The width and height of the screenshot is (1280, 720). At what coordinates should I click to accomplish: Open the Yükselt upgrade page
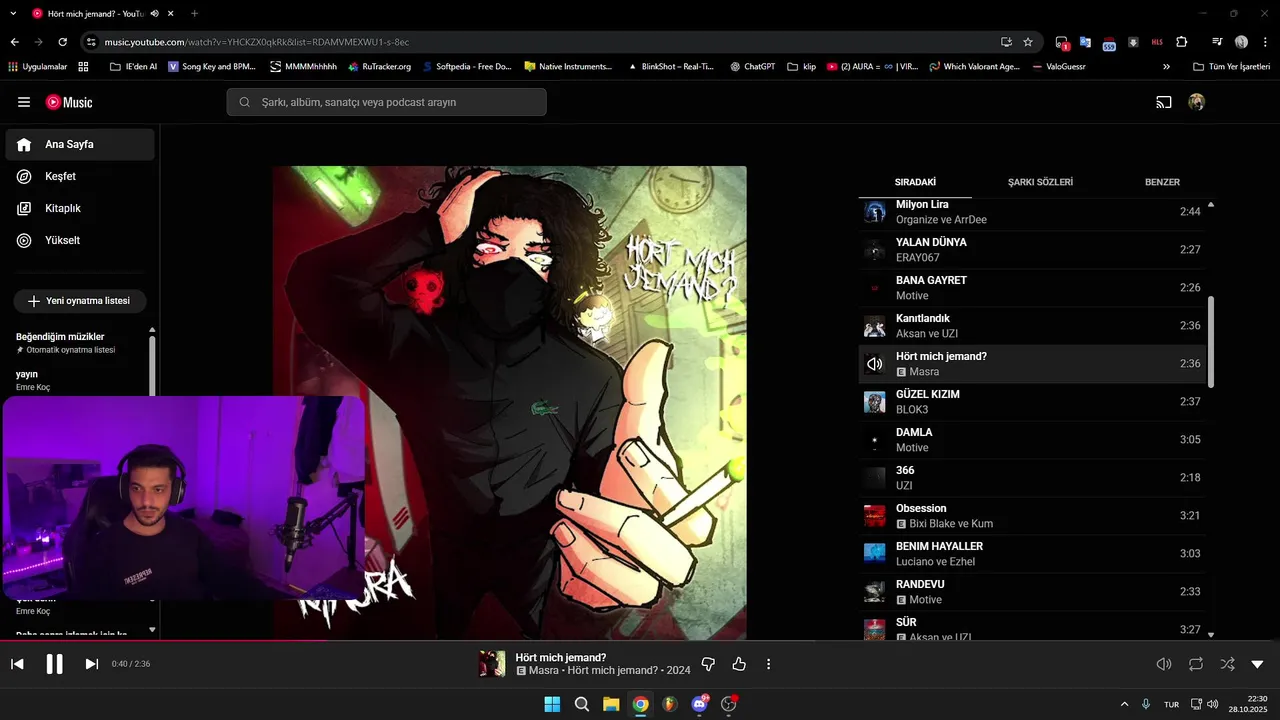pos(80,240)
